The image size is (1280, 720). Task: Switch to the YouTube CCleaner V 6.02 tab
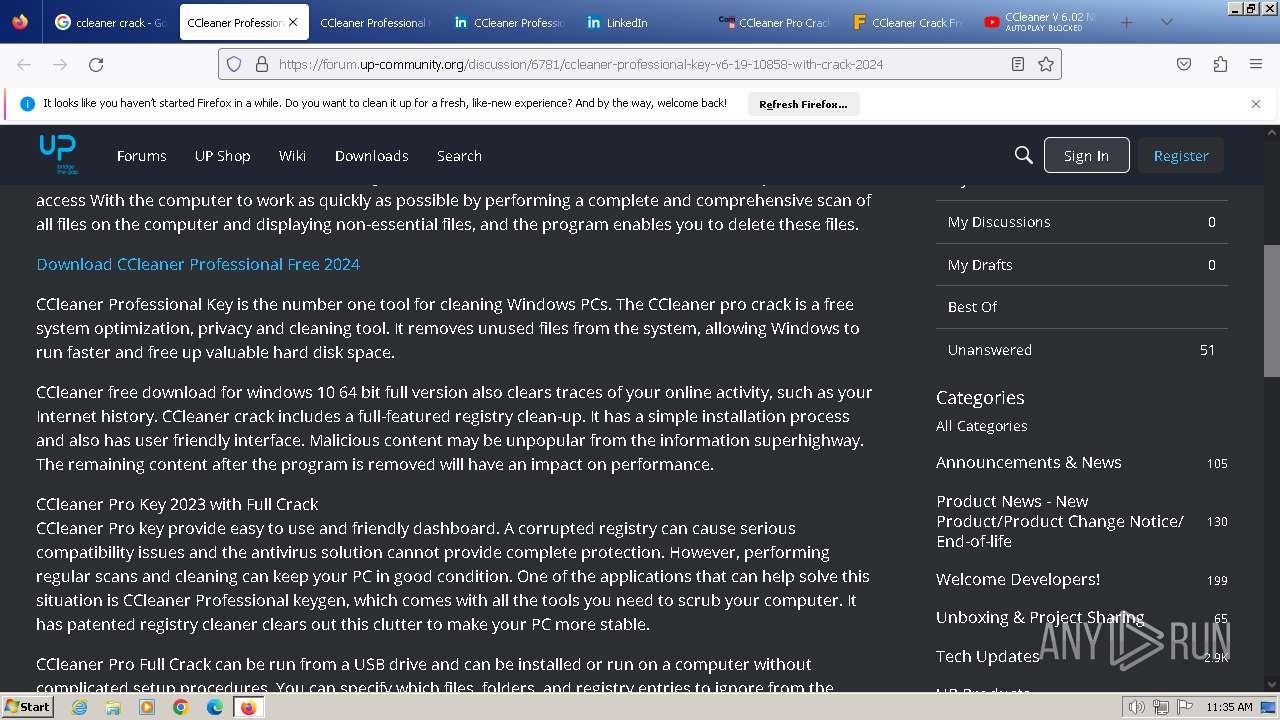click(x=1040, y=22)
